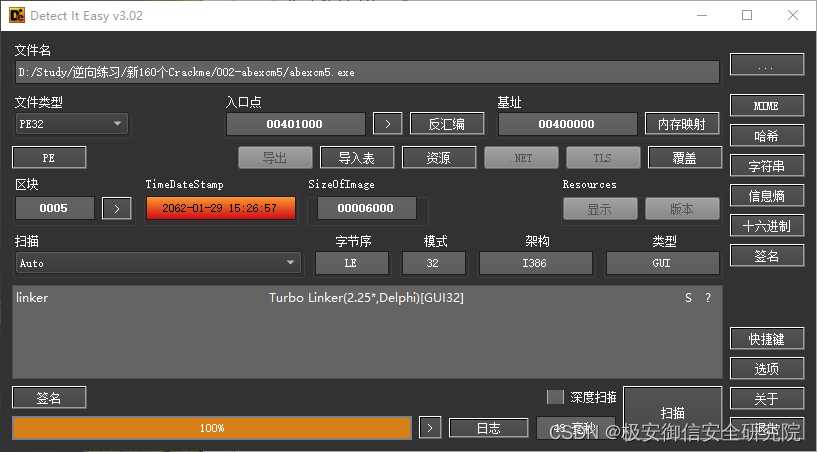Click the 入口点 value 00401000
Image resolution: width=817 pixels, height=452 pixels.
click(295, 124)
